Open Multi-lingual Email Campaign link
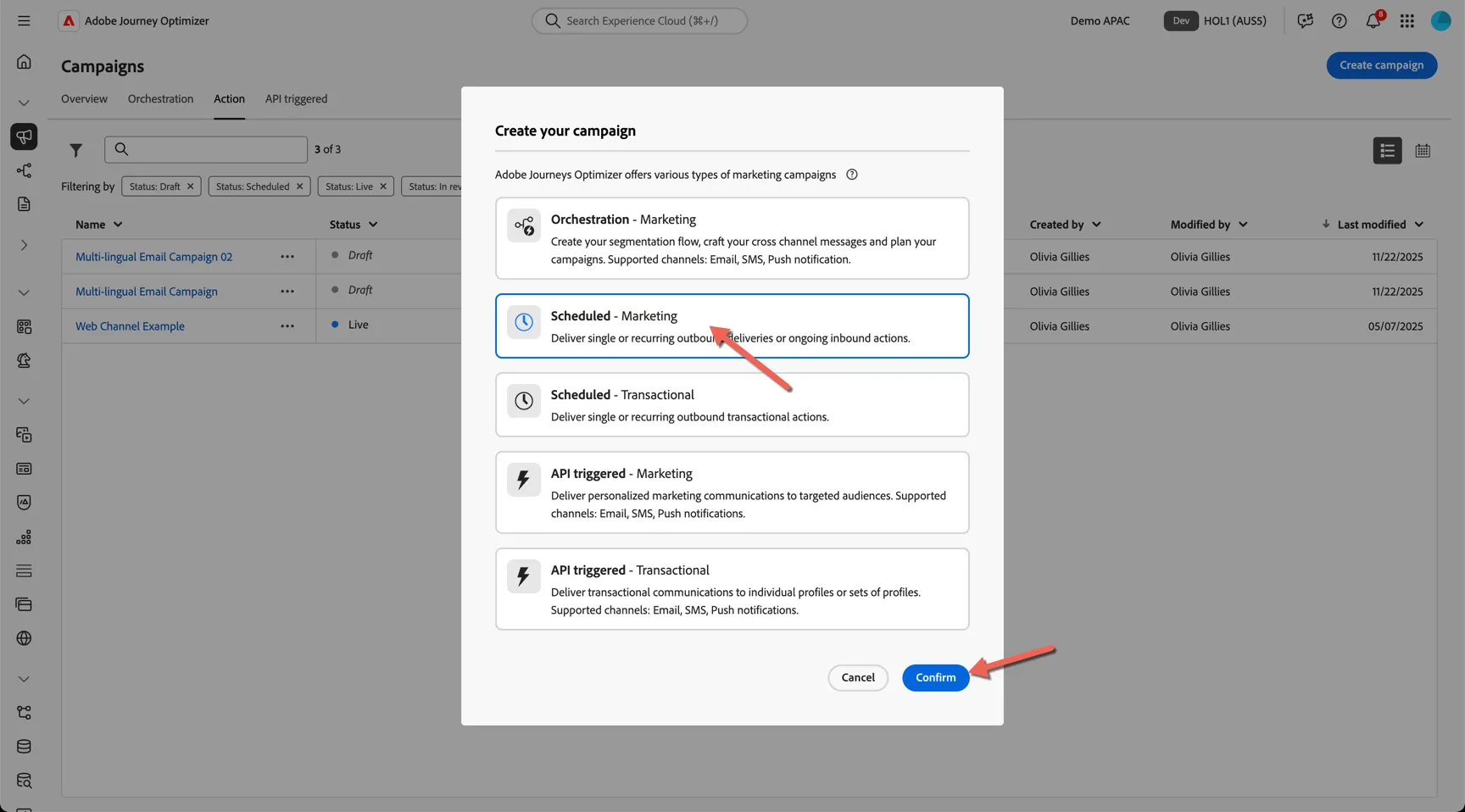 [147, 292]
